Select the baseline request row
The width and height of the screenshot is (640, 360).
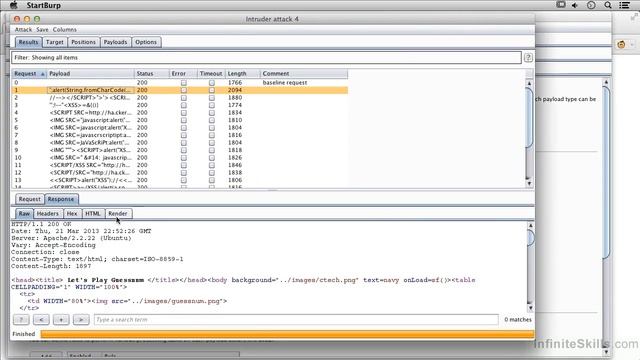pyautogui.click(x=180, y=83)
